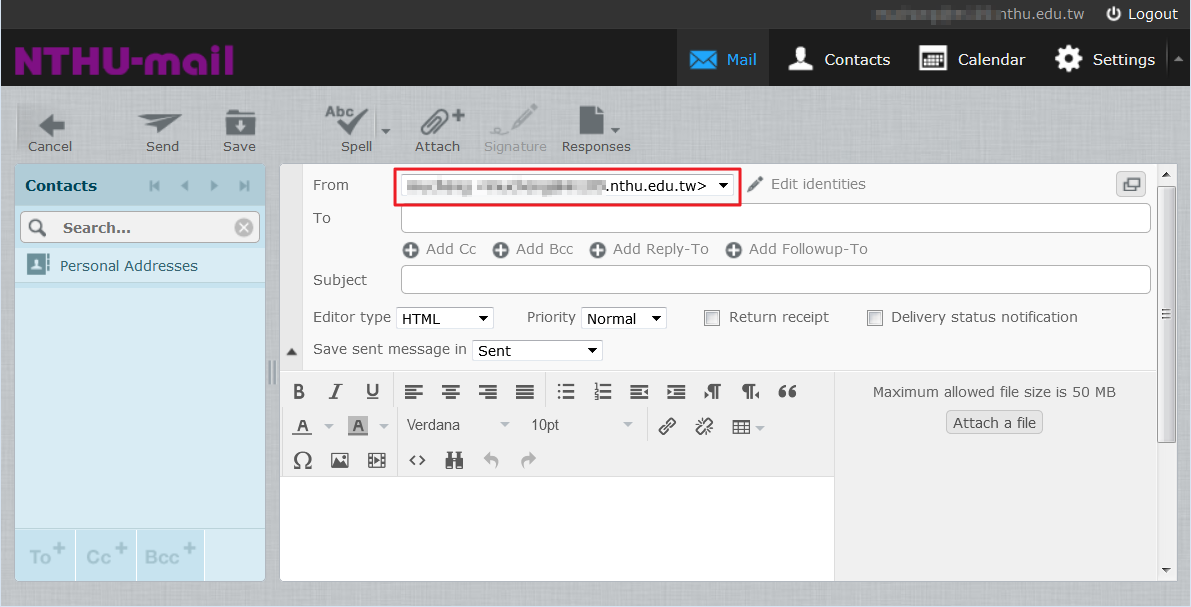Click into the Subject input field
The width and height of the screenshot is (1191, 607).
775,280
